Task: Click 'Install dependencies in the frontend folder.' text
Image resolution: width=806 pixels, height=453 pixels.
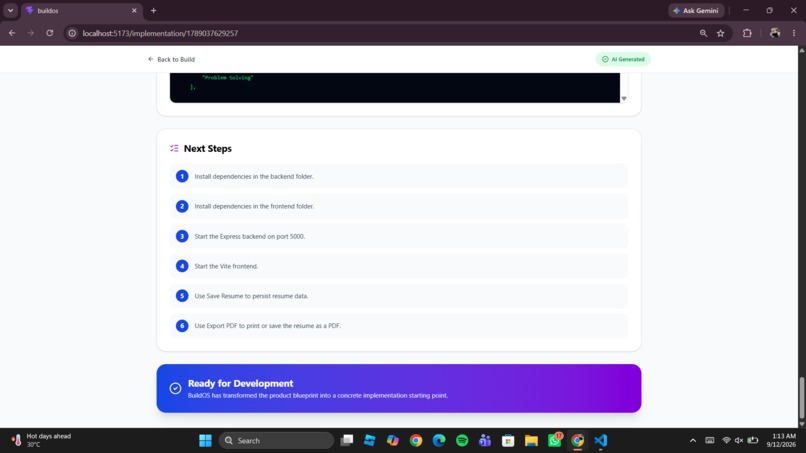Action: click(254, 206)
